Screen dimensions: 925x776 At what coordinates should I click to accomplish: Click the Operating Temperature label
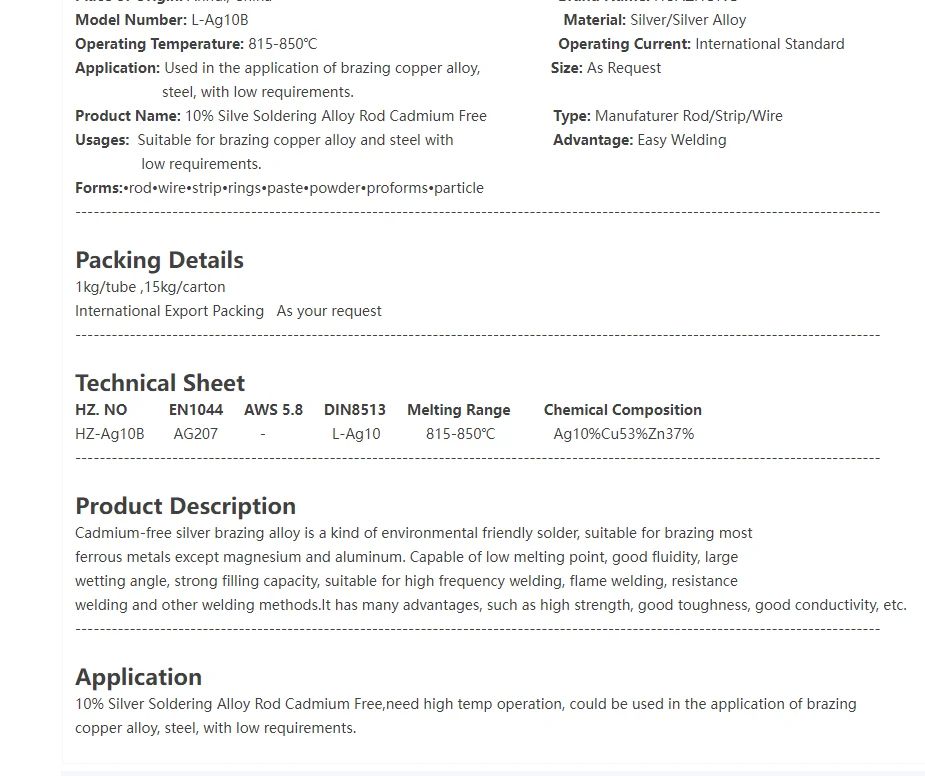[x=159, y=44]
